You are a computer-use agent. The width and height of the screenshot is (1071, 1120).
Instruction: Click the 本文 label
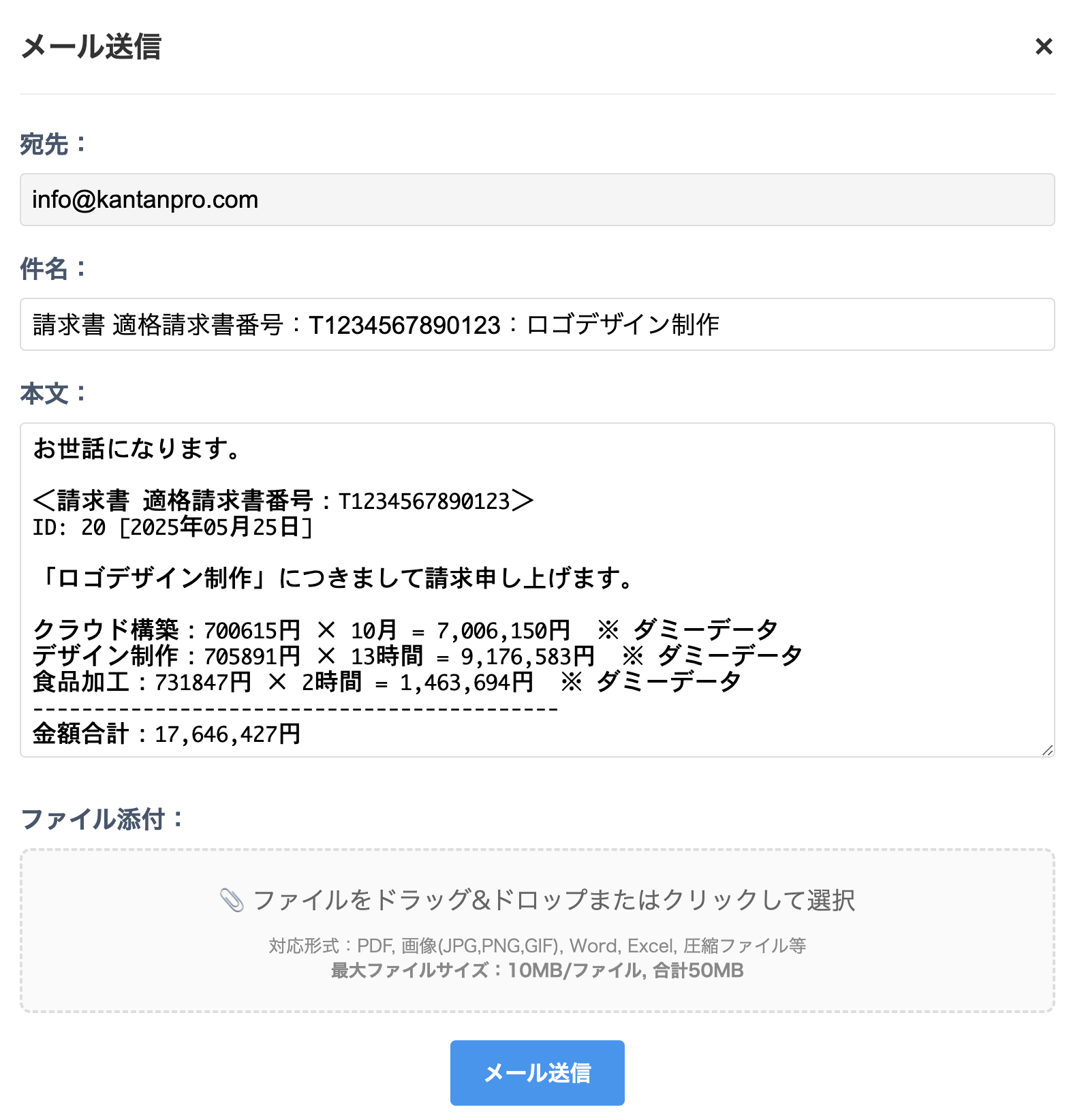[x=53, y=394]
